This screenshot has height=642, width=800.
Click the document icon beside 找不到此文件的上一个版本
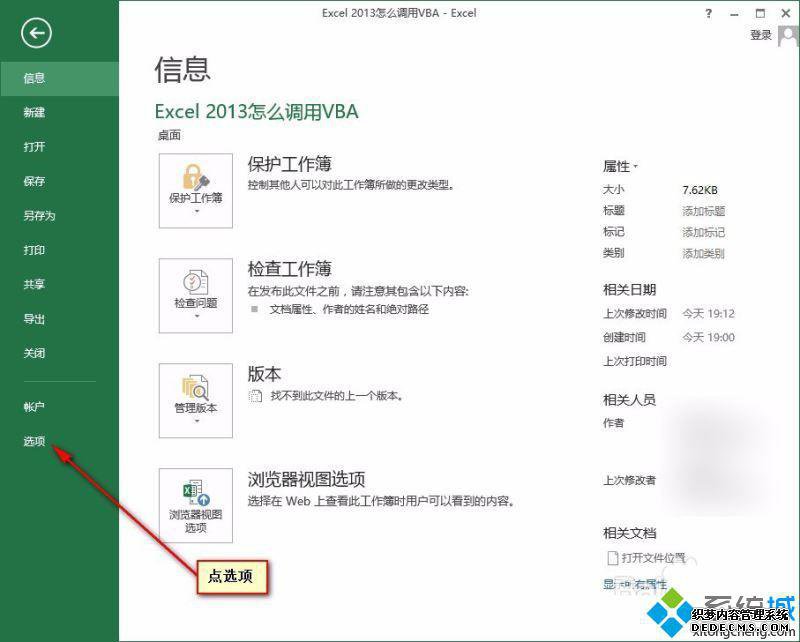(255, 396)
